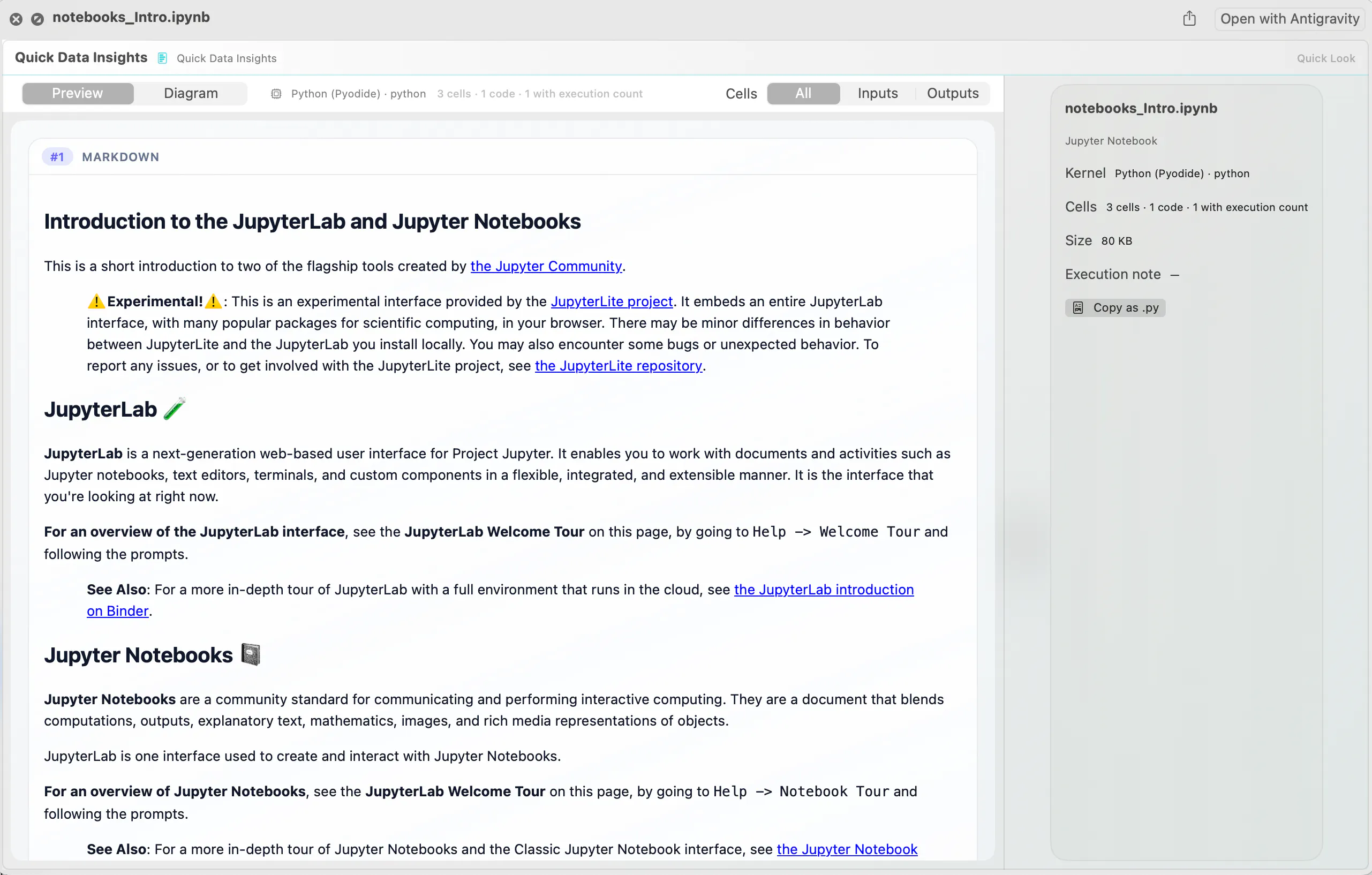Click the notebook emoji beside Jupyter Notebooks heading

[251, 654]
